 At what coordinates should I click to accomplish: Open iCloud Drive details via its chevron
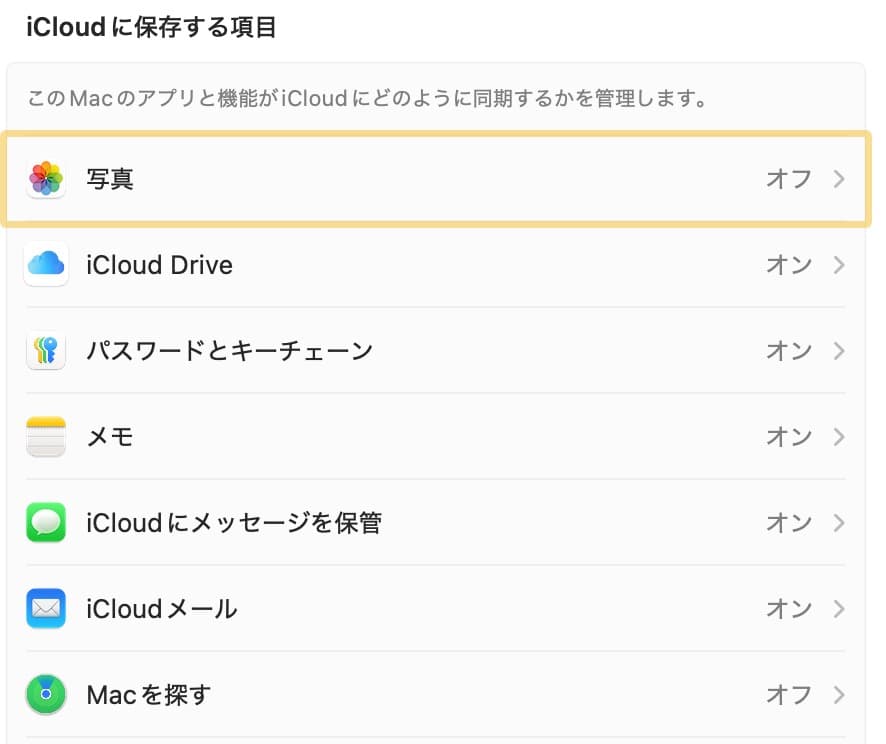click(x=838, y=264)
